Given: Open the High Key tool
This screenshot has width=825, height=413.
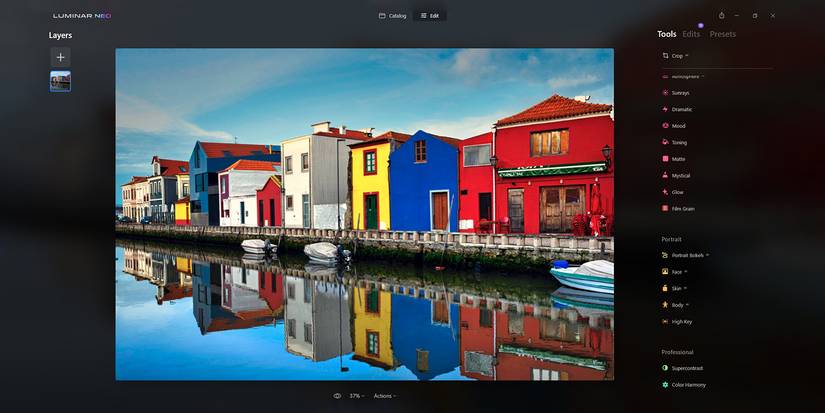Looking at the screenshot, I should [677, 321].
